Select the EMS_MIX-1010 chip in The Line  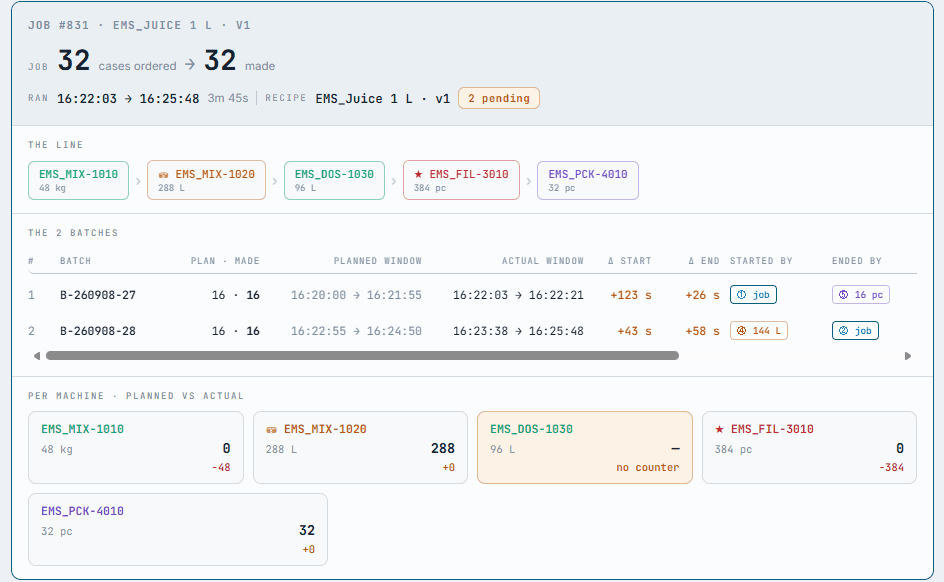[x=78, y=180]
